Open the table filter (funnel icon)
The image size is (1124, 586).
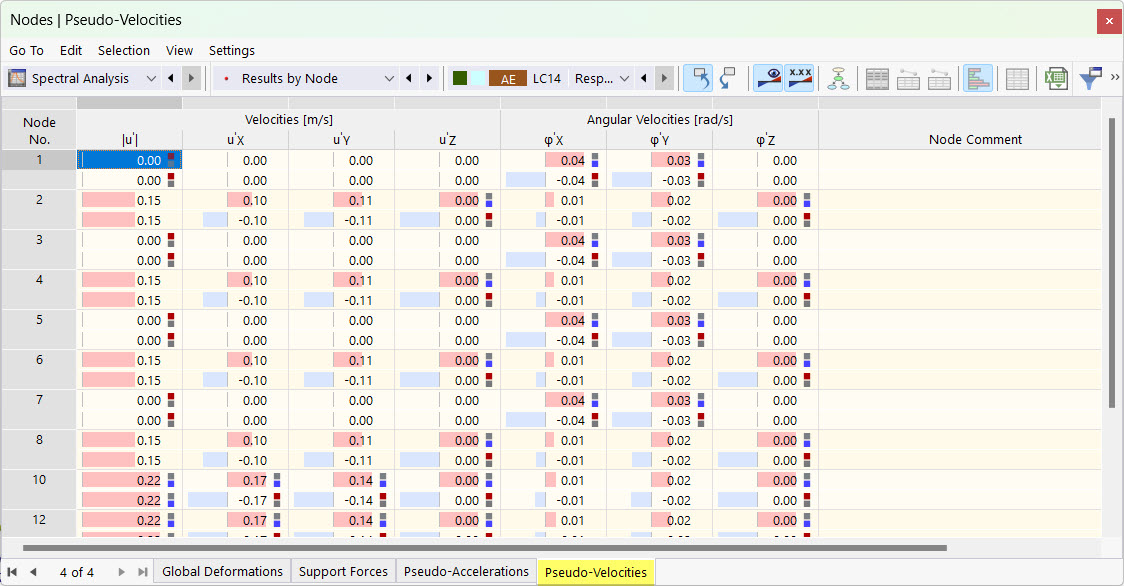[x=1090, y=77]
